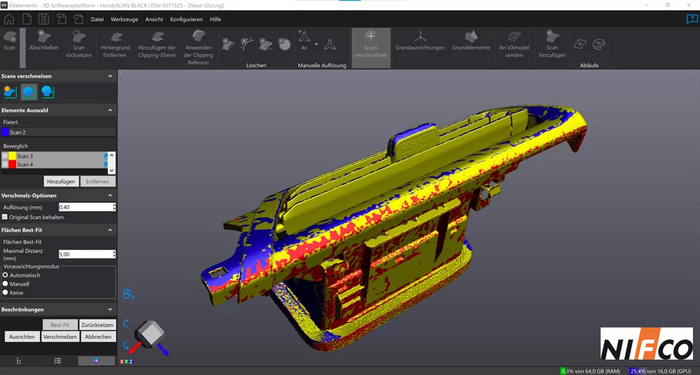Click Scan hinzufügen toolbar icon

click(x=552, y=37)
